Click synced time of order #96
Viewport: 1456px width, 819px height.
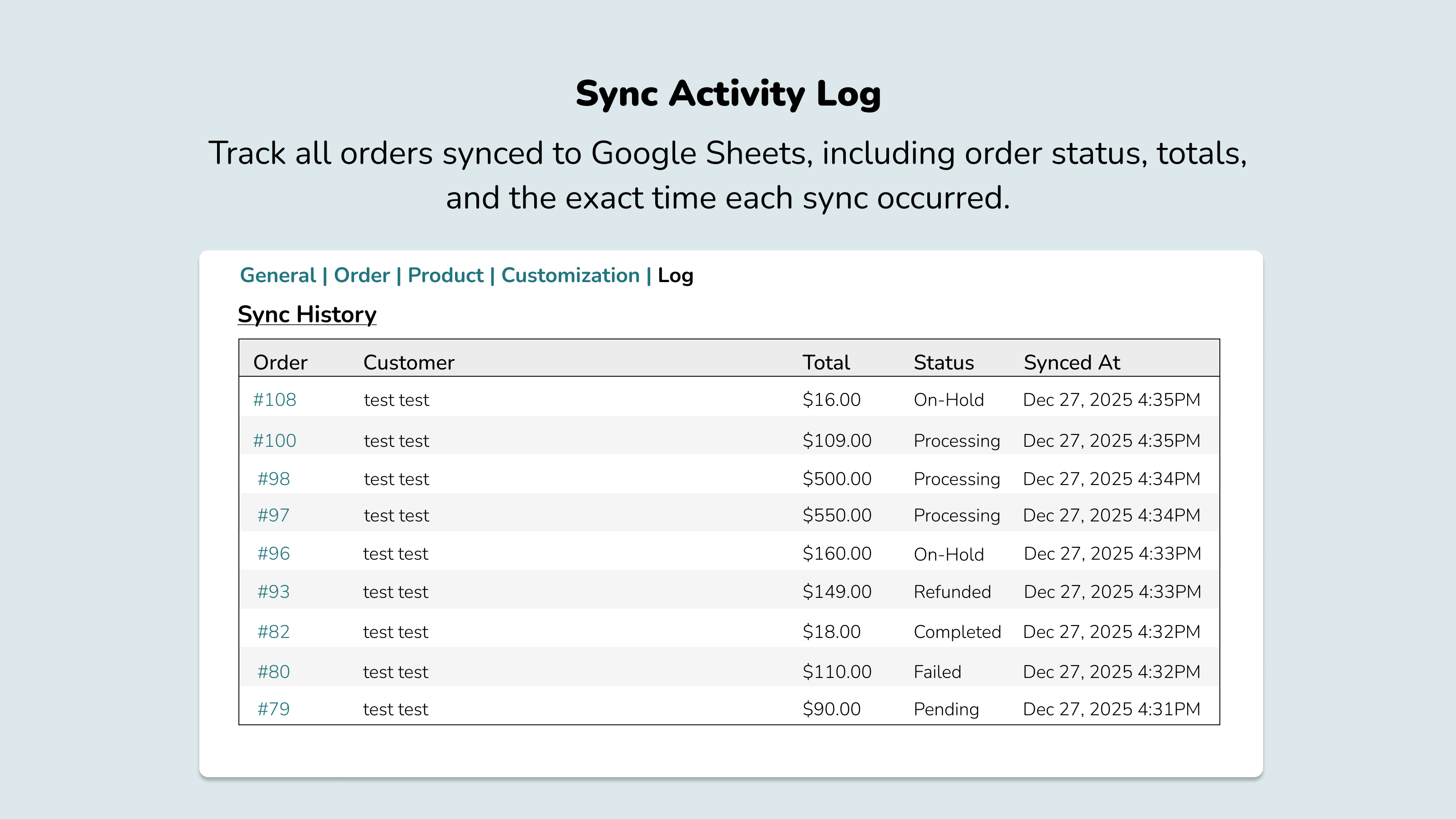[1113, 553]
